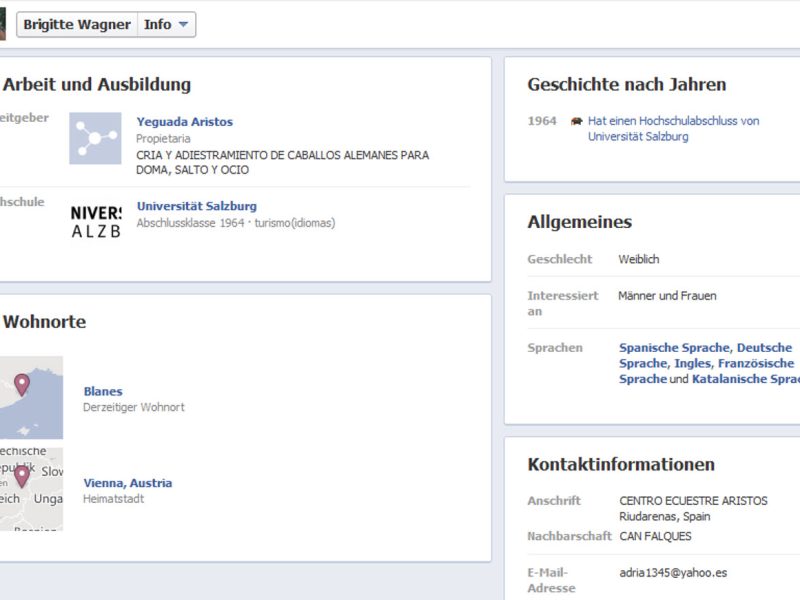Open the Universität Salzburg school link

196,206
